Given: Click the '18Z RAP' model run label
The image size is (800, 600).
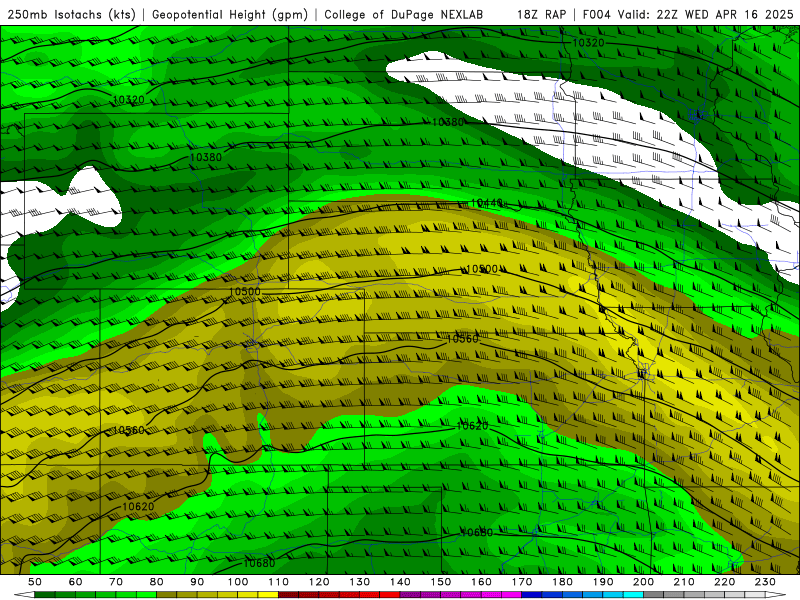Looking at the screenshot, I should coord(541,15).
